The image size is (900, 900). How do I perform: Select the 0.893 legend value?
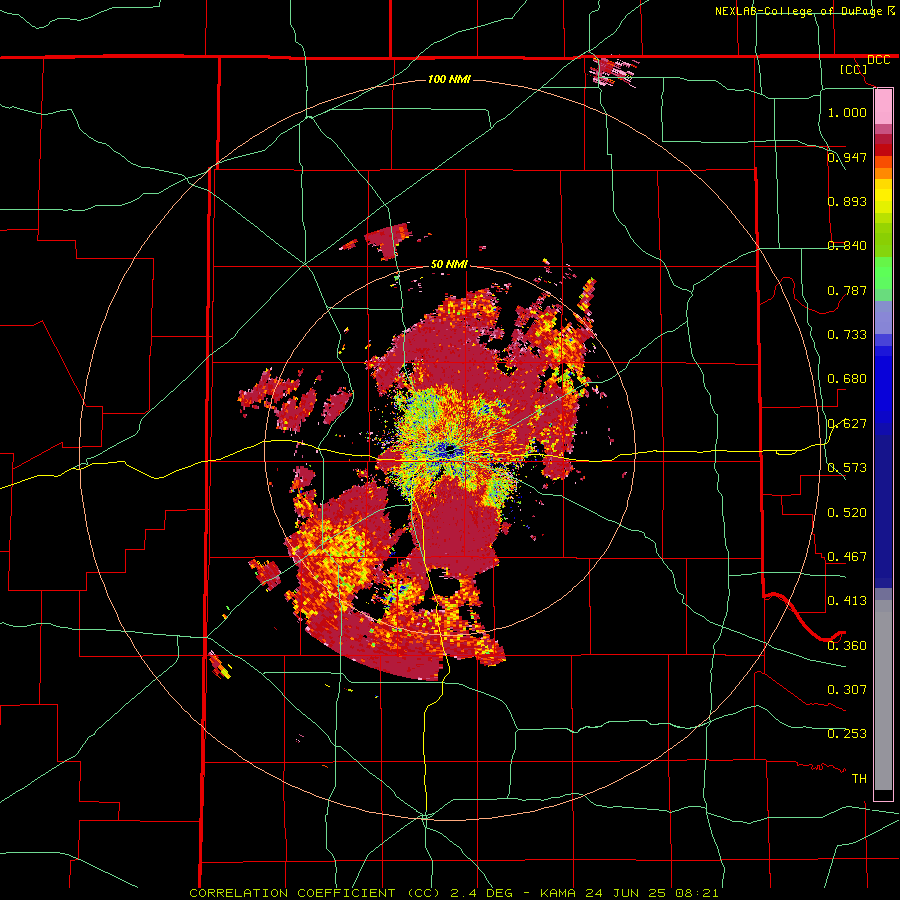[x=847, y=201]
